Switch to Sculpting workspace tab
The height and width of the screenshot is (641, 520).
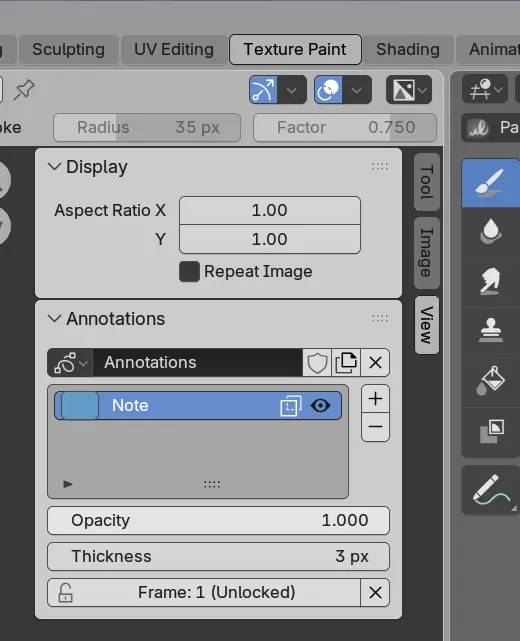pyautogui.click(x=69, y=49)
